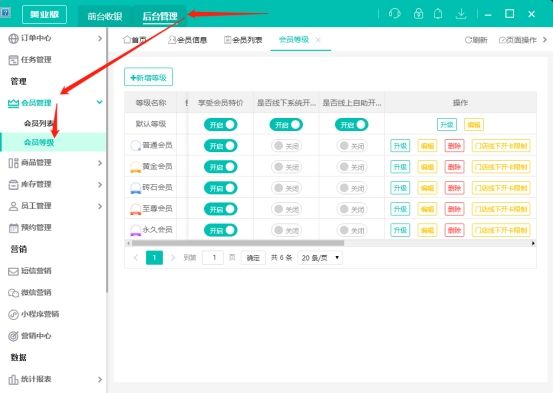The image size is (553, 393).
Task: Click the arrow right of 页面操作
Action: tap(545, 40)
